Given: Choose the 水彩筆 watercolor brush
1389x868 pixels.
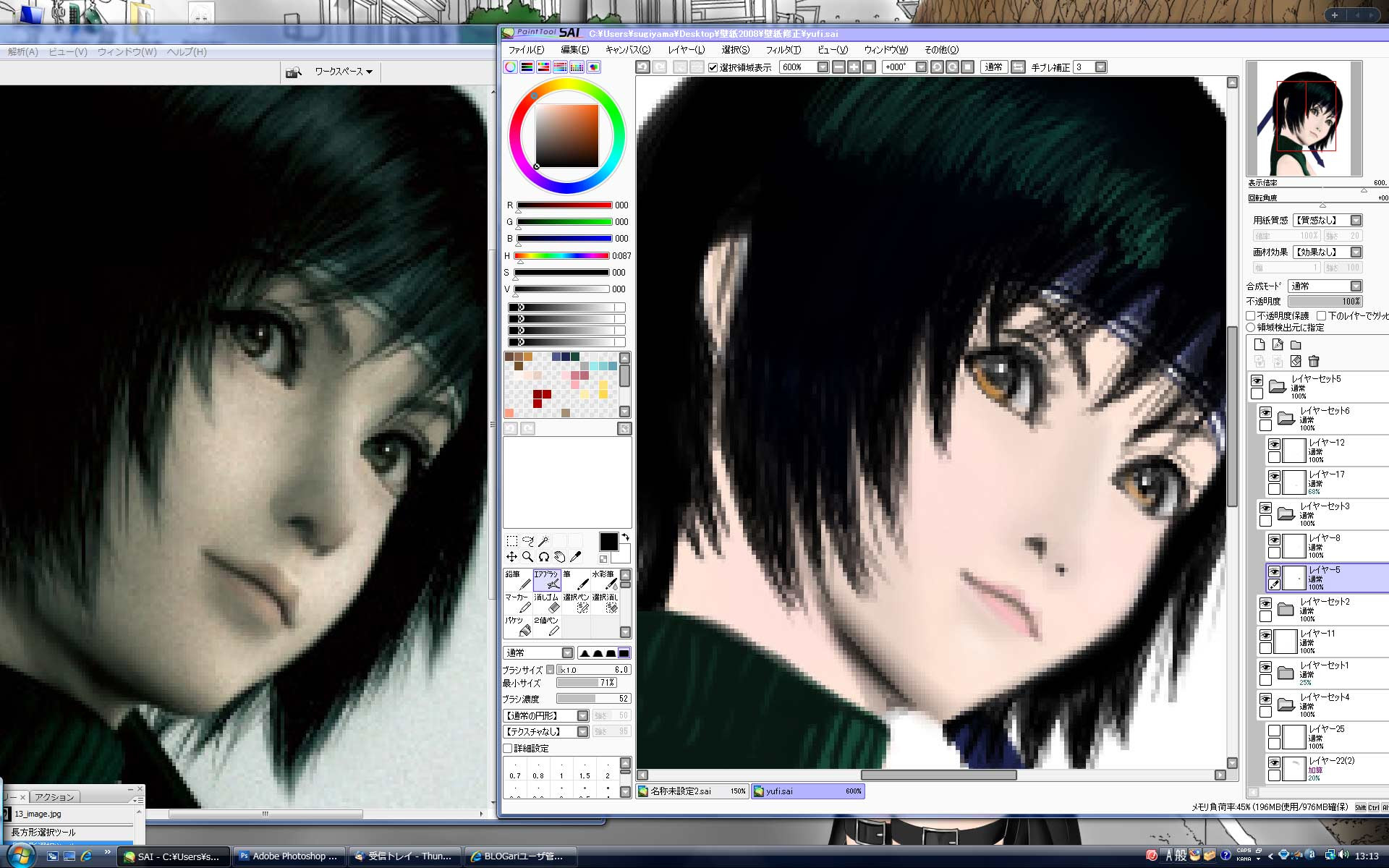Looking at the screenshot, I should coord(605,580).
